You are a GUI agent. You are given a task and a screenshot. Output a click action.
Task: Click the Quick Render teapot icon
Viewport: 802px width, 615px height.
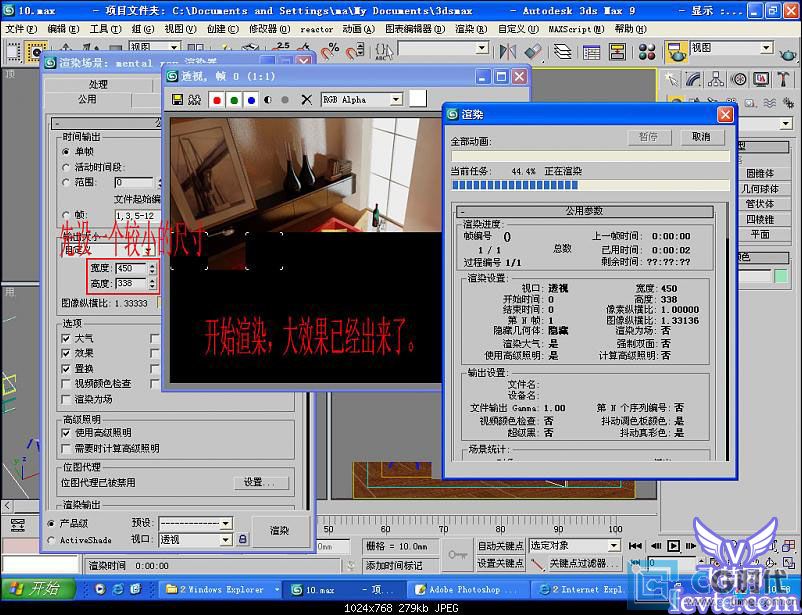pyautogui.click(x=788, y=53)
